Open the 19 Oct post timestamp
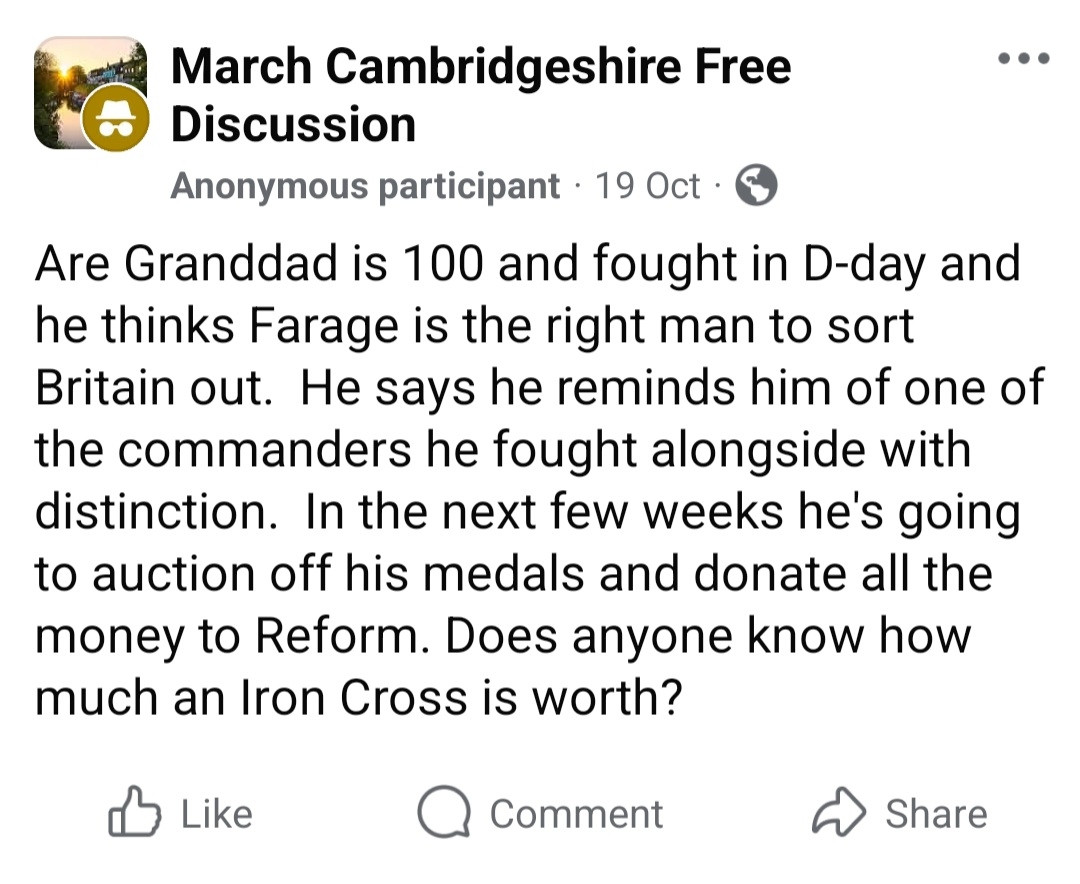The height and width of the screenshot is (884, 1080). coord(647,186)
